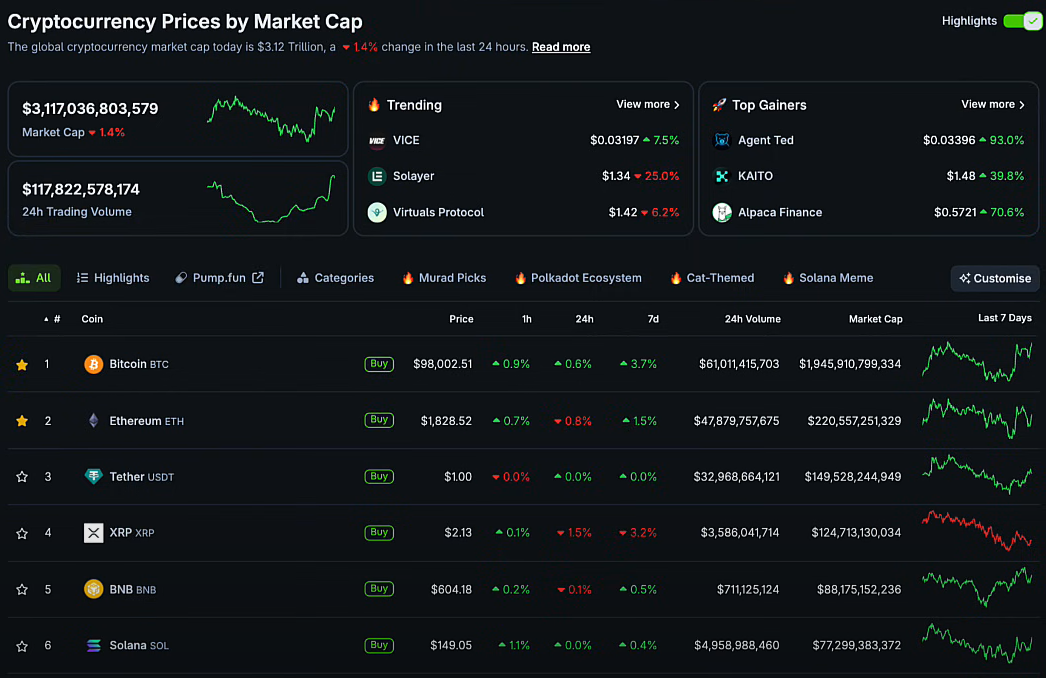Screen dimensions: 1046x678
Task: Click the Tether coin logo icon
Action: point(94,477)
